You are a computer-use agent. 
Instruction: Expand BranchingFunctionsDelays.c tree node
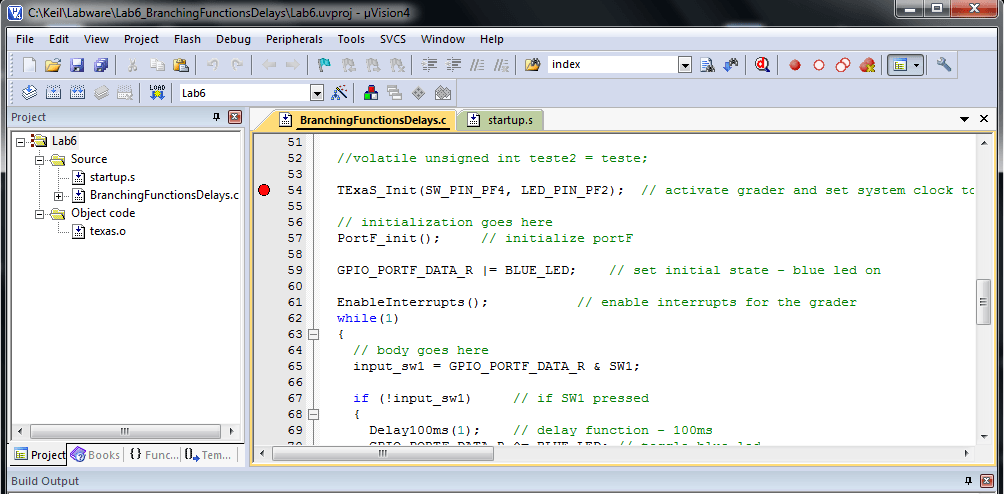58,195
